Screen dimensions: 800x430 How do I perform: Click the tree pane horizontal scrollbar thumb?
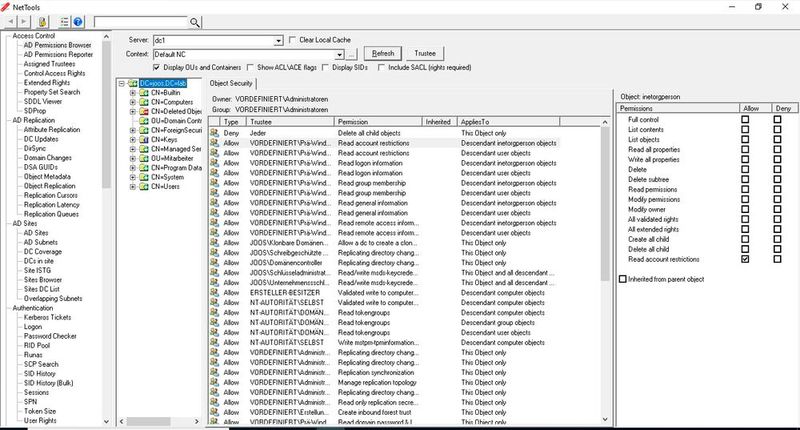point(148,421)
